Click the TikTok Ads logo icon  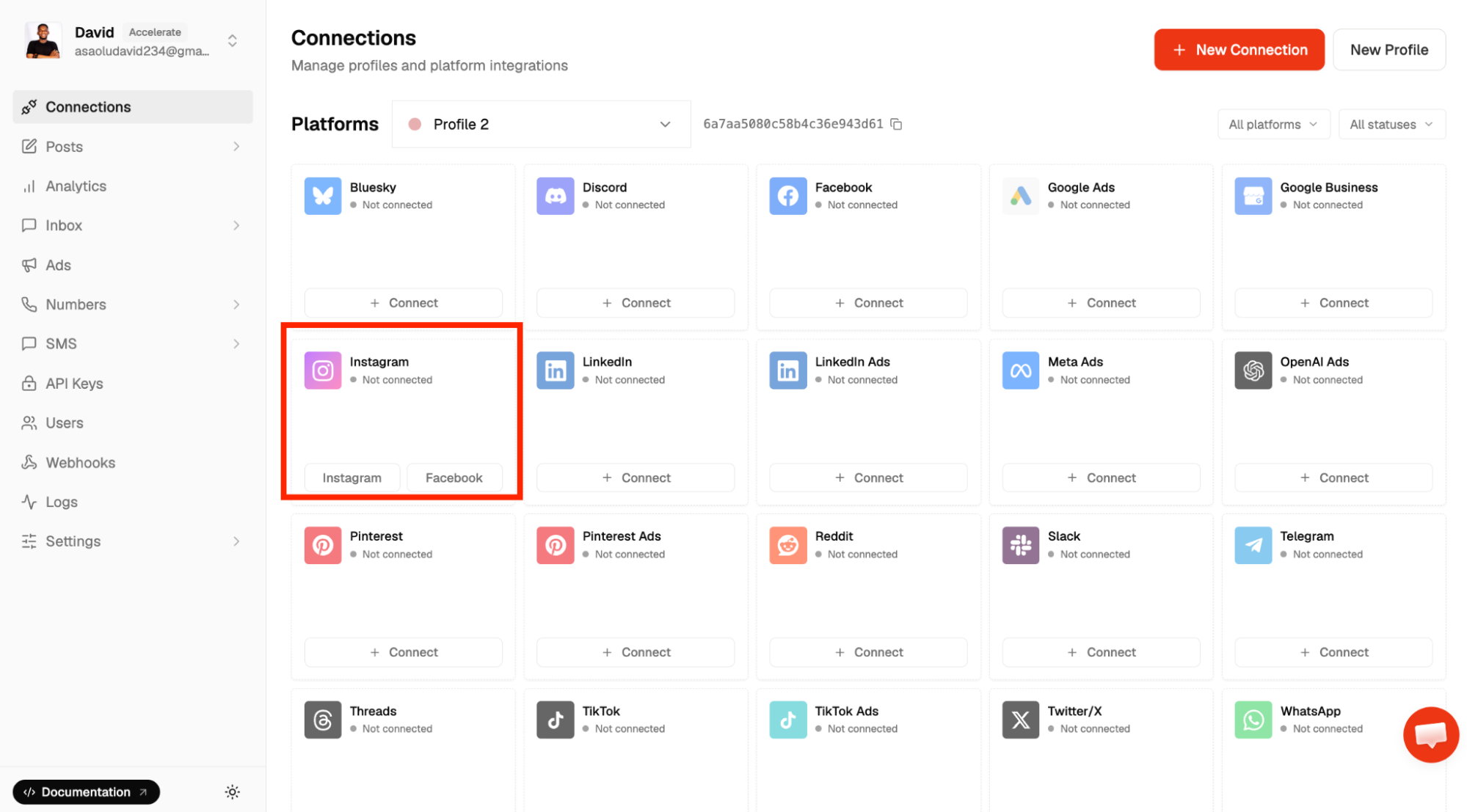[788, 720]
